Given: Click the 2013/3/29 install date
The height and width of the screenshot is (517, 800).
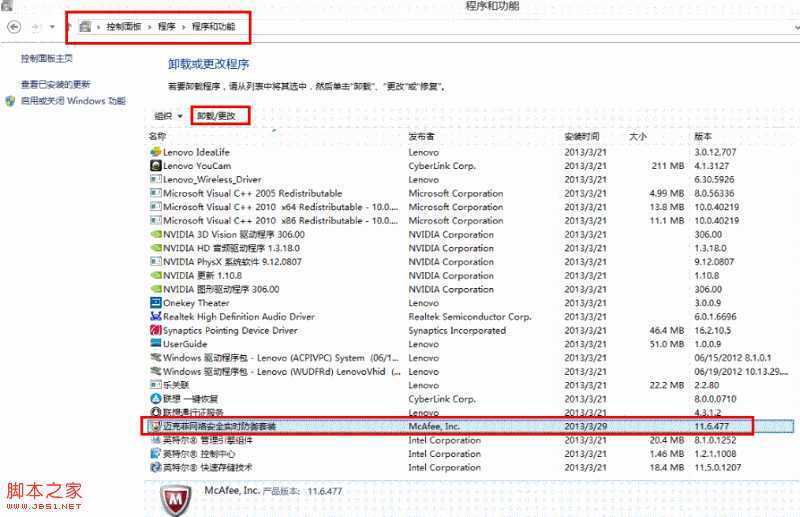Looking at the screenshot, I should (586, 426).
